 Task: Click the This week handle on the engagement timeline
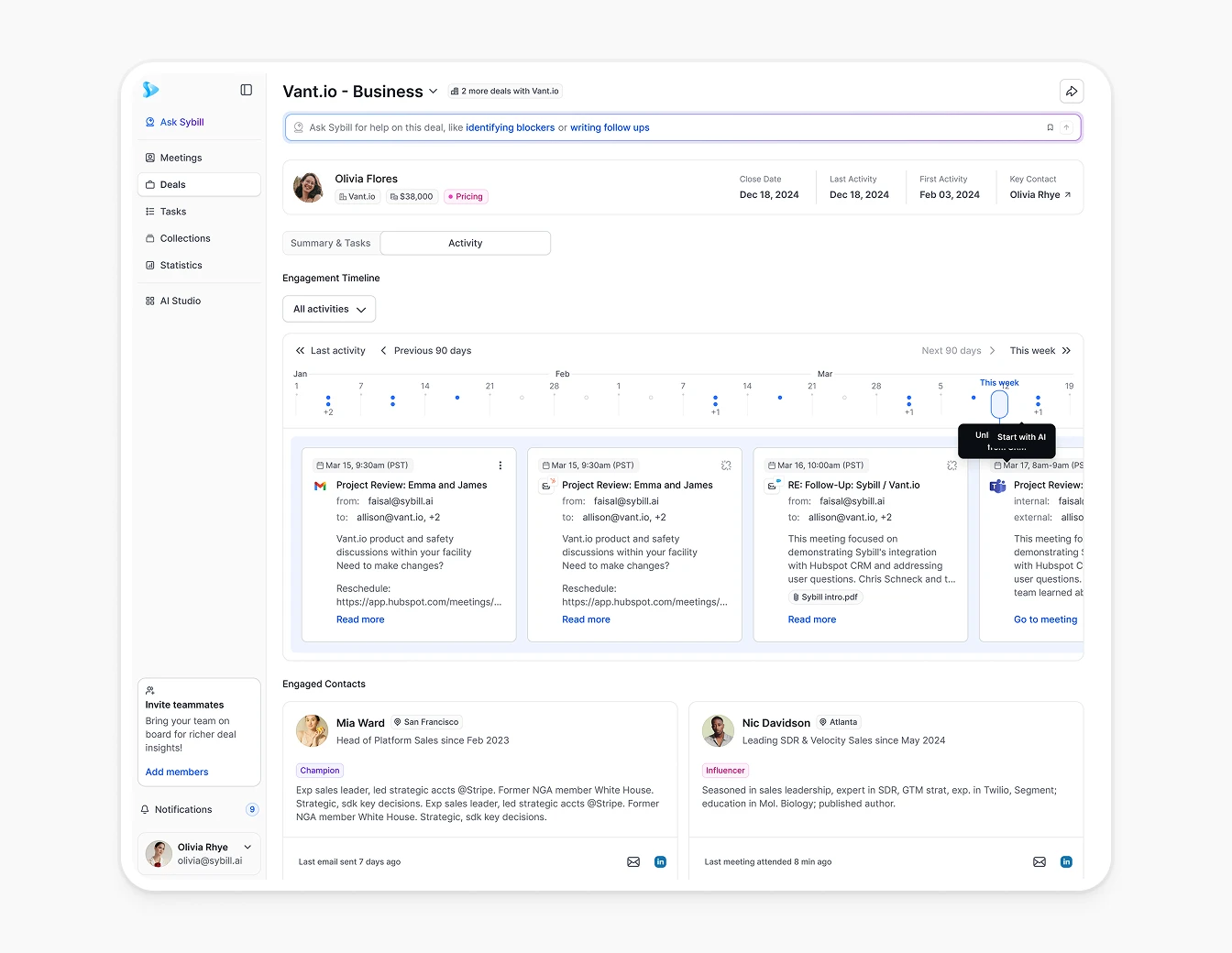click(x=998, y=402)
